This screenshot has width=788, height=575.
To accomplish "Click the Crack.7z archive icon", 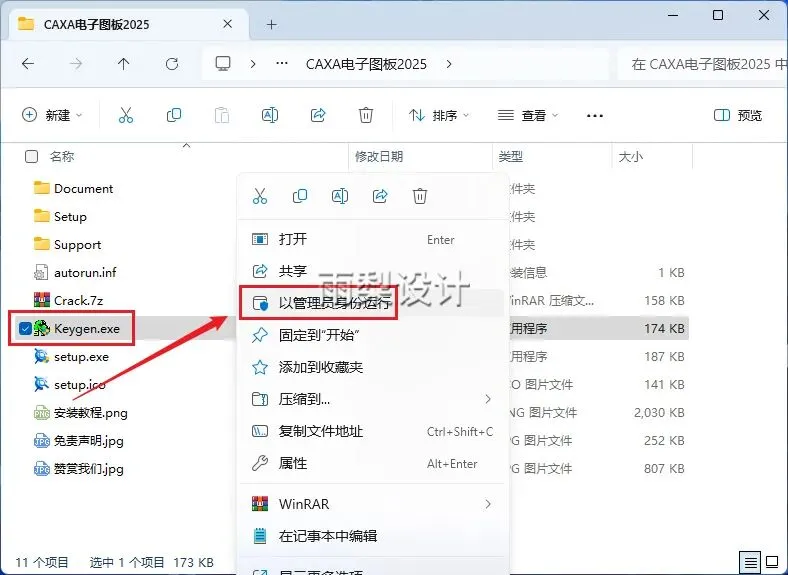I will coord(42,300).
